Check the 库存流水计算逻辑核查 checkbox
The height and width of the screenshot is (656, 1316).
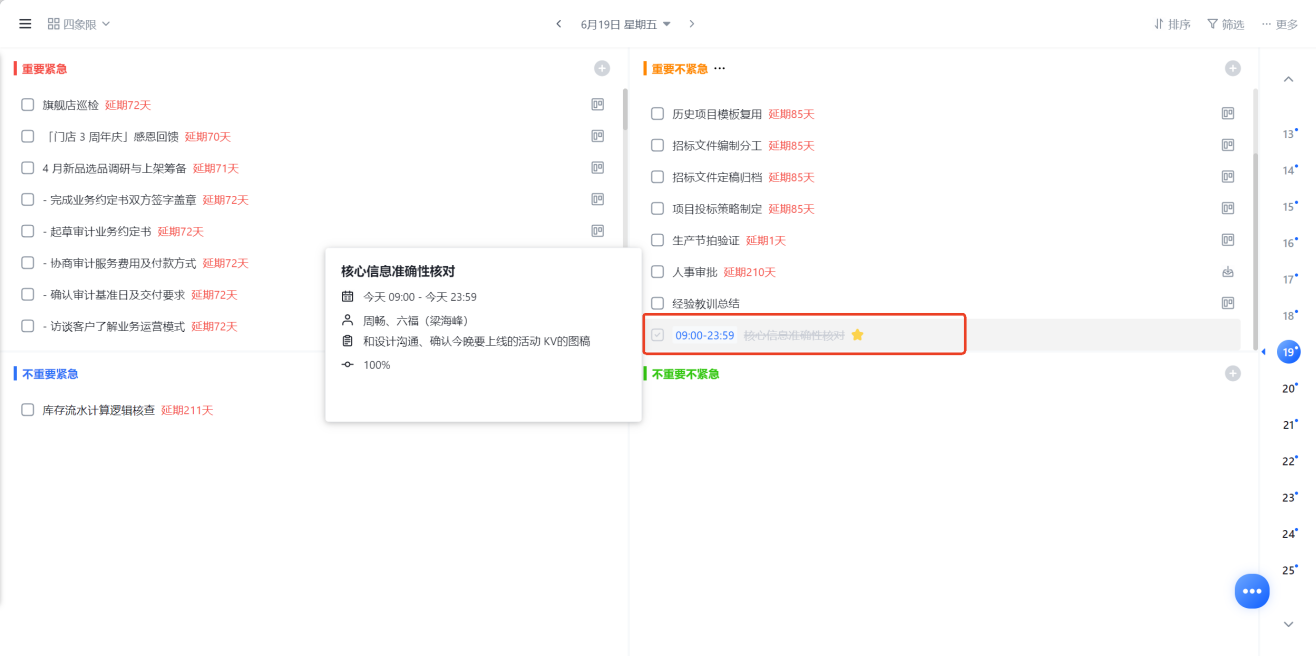(28, 410)
